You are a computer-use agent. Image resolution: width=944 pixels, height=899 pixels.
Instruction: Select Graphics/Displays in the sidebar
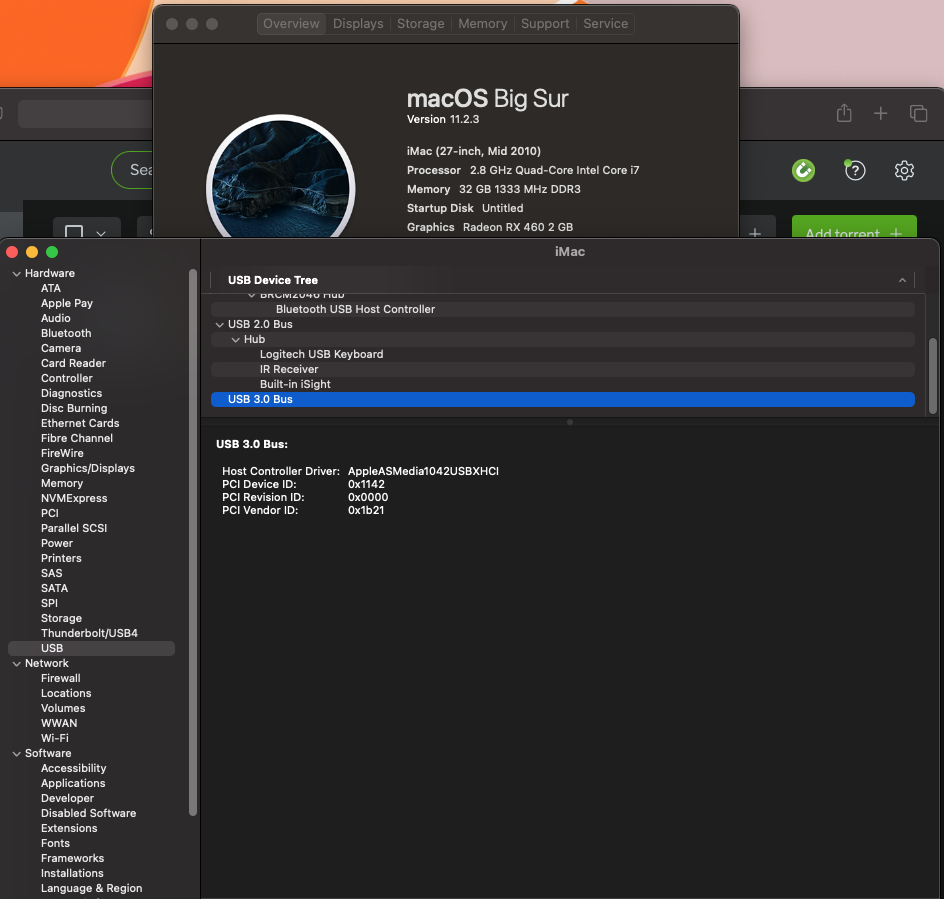pyautogui.click(x=88, y=468)
